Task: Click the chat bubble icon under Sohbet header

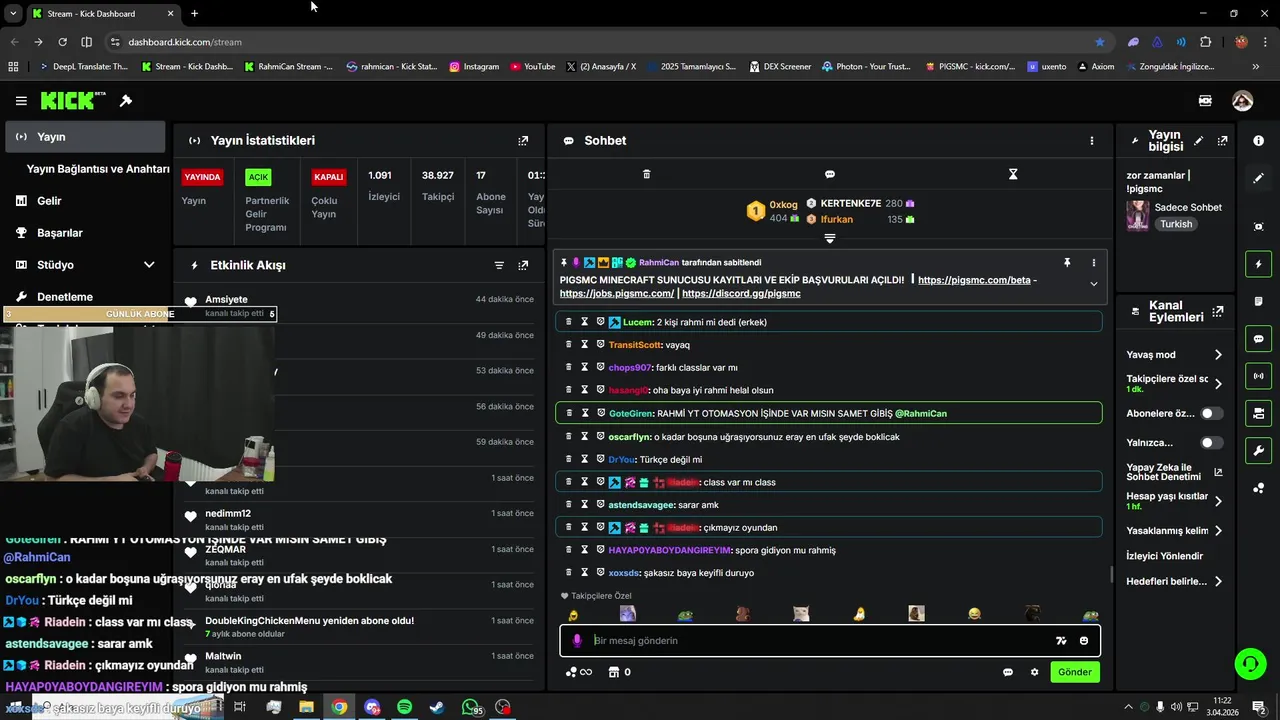Action: coord(829,174)
